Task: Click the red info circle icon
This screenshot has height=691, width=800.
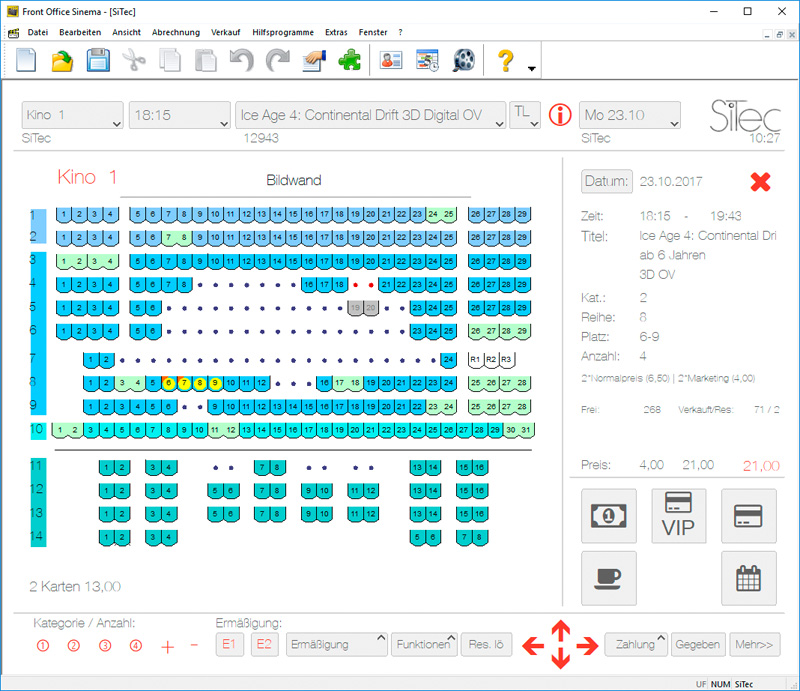Action: pos(560,116)
